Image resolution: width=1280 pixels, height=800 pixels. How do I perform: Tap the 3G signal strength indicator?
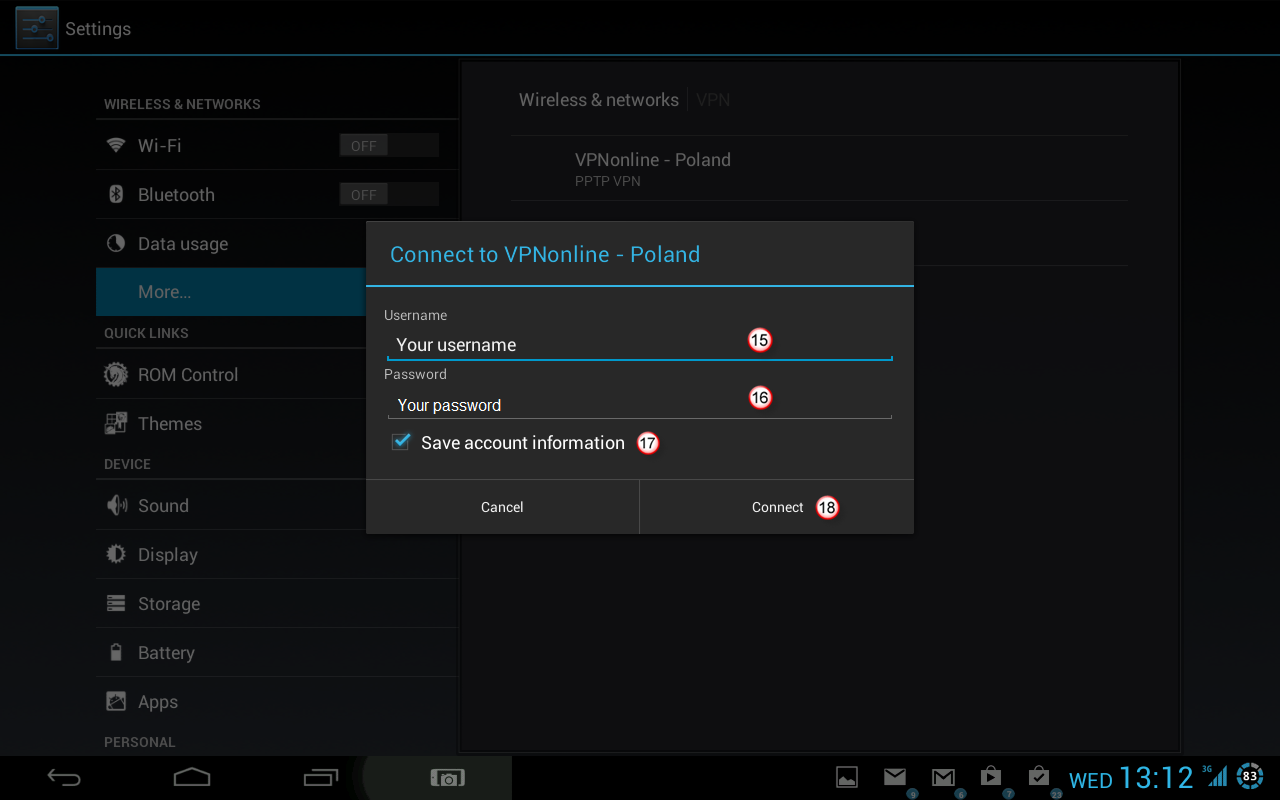[x=1215, y=775]
